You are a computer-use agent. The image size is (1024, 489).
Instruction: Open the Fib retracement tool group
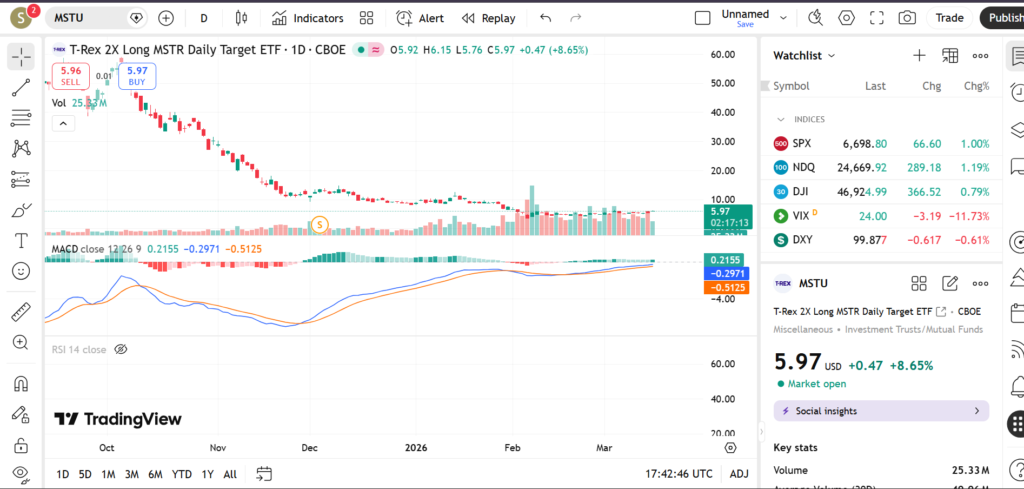pyautogui.click(x=20, y=118)
